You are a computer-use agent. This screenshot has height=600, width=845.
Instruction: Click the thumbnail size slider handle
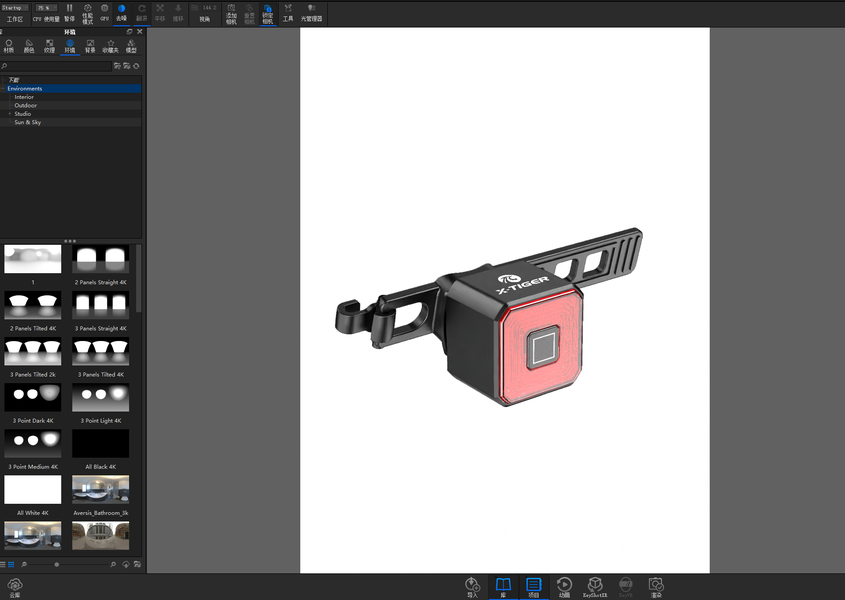click(x=57, y=564)
